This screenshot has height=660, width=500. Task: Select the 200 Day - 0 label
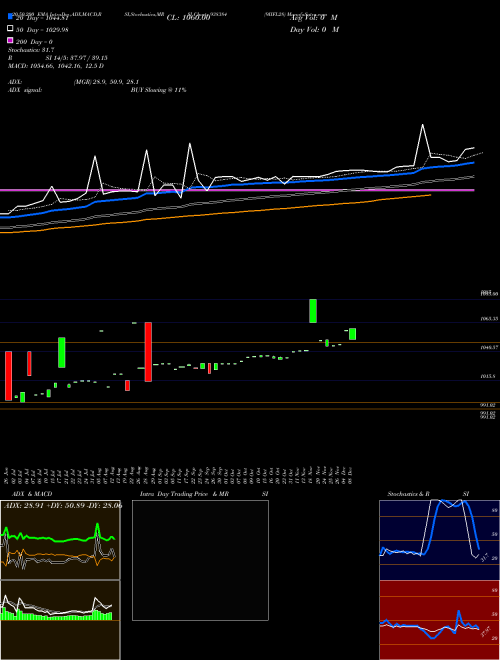point(35,42)
